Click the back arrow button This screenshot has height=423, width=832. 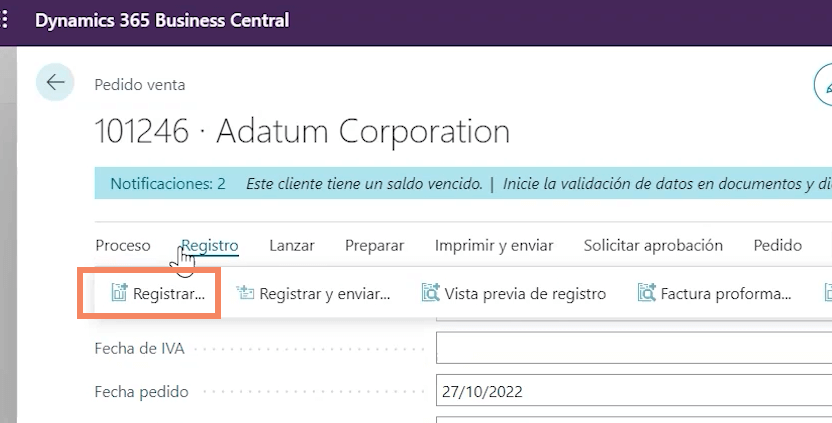(x=54, y=82)
